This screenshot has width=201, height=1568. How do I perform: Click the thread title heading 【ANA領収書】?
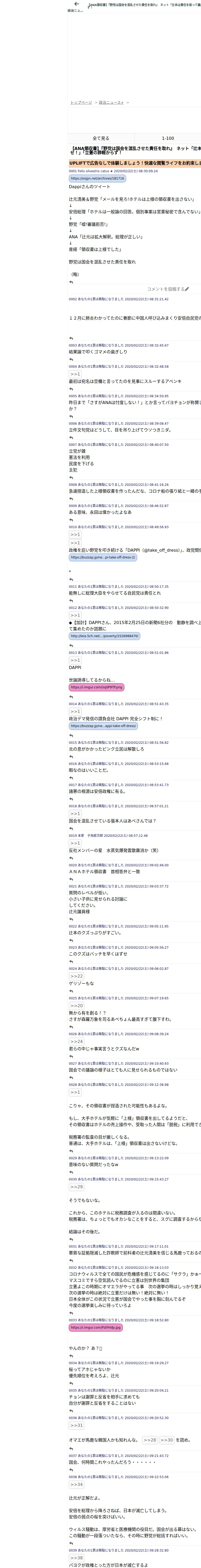pyautogui.click(x=135, y=150)
